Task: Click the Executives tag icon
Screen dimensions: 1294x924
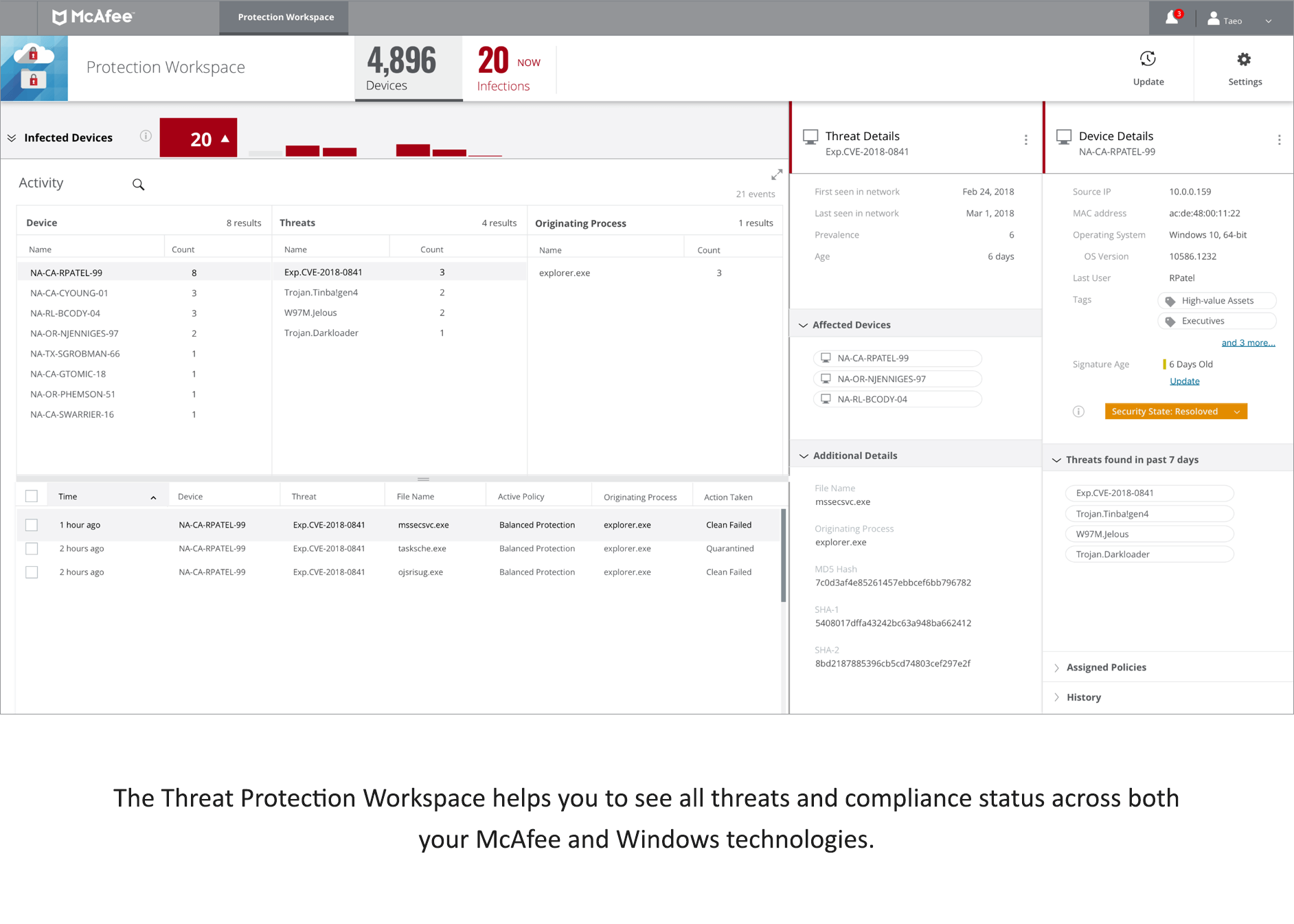Action: pyautogui.click(x=1170, y=322)
